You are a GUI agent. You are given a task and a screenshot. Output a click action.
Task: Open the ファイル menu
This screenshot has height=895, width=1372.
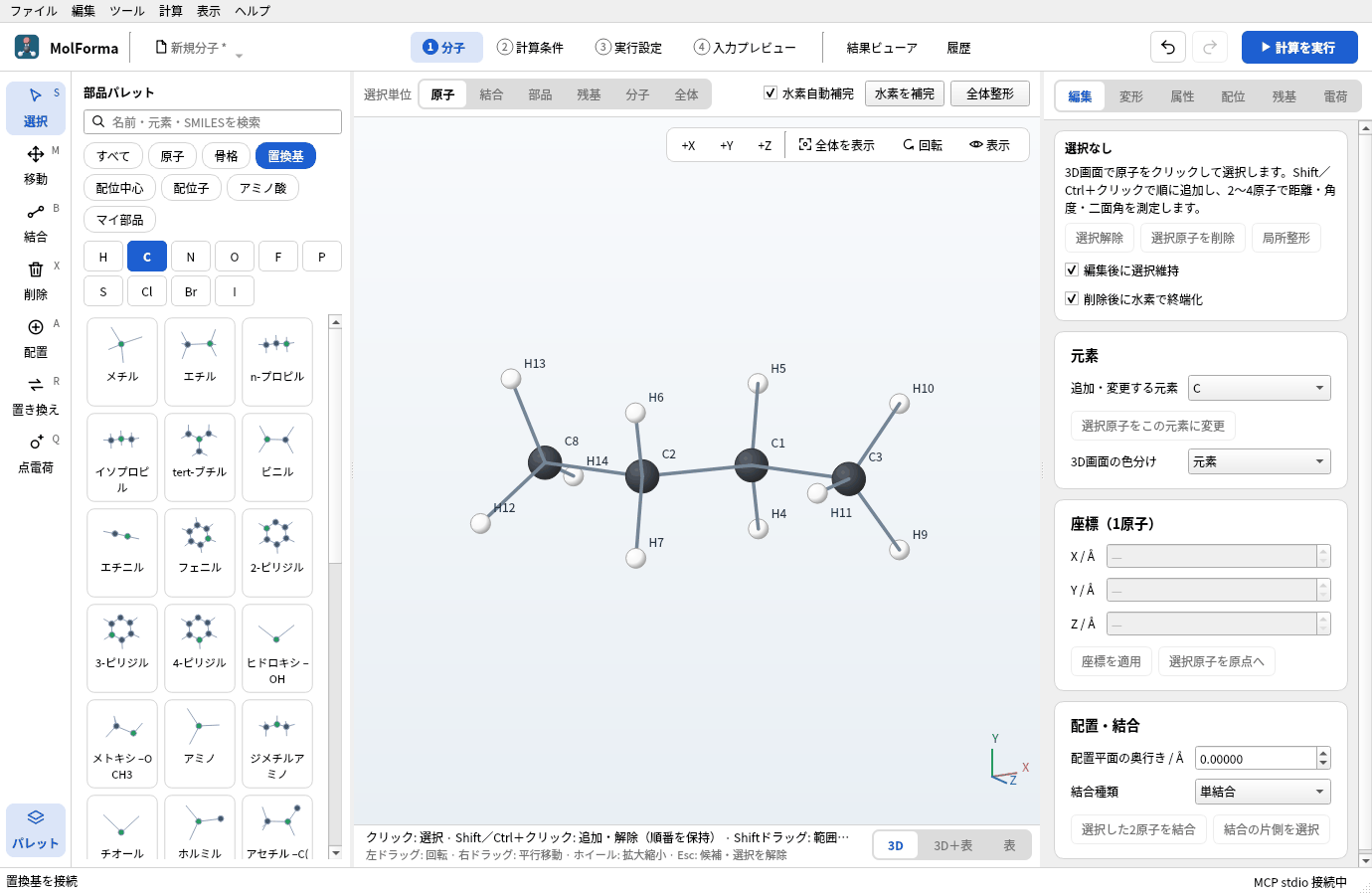click(34, 11)
